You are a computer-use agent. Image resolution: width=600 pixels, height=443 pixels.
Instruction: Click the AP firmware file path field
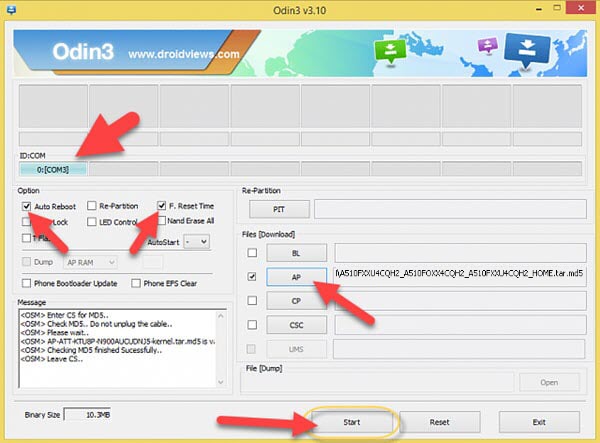coord(460,277)
